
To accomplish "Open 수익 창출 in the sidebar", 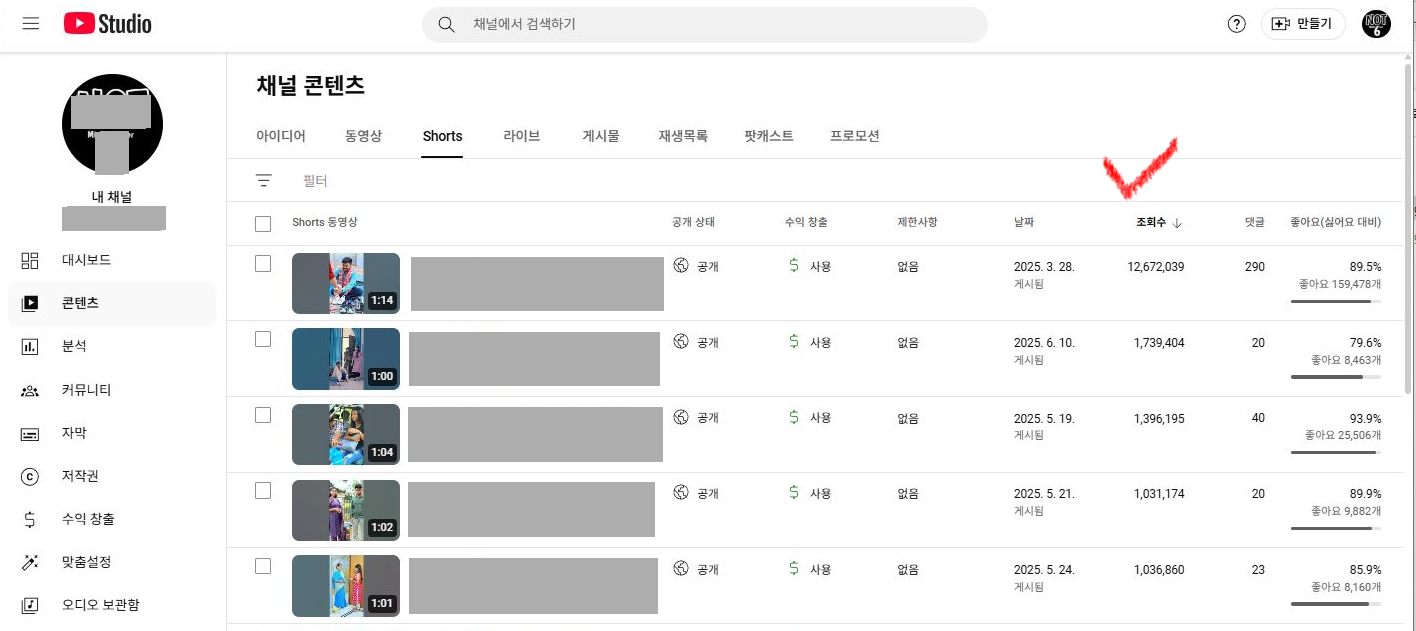I will [x=88, y=519].
